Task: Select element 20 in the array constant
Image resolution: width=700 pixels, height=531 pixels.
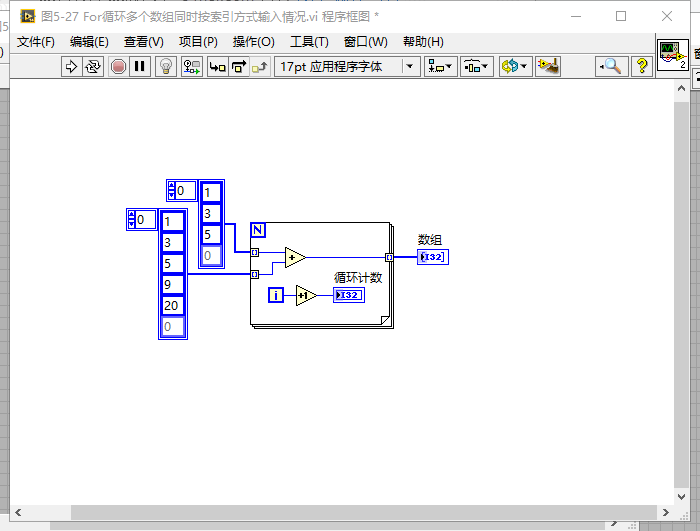Action: (173, 305)
